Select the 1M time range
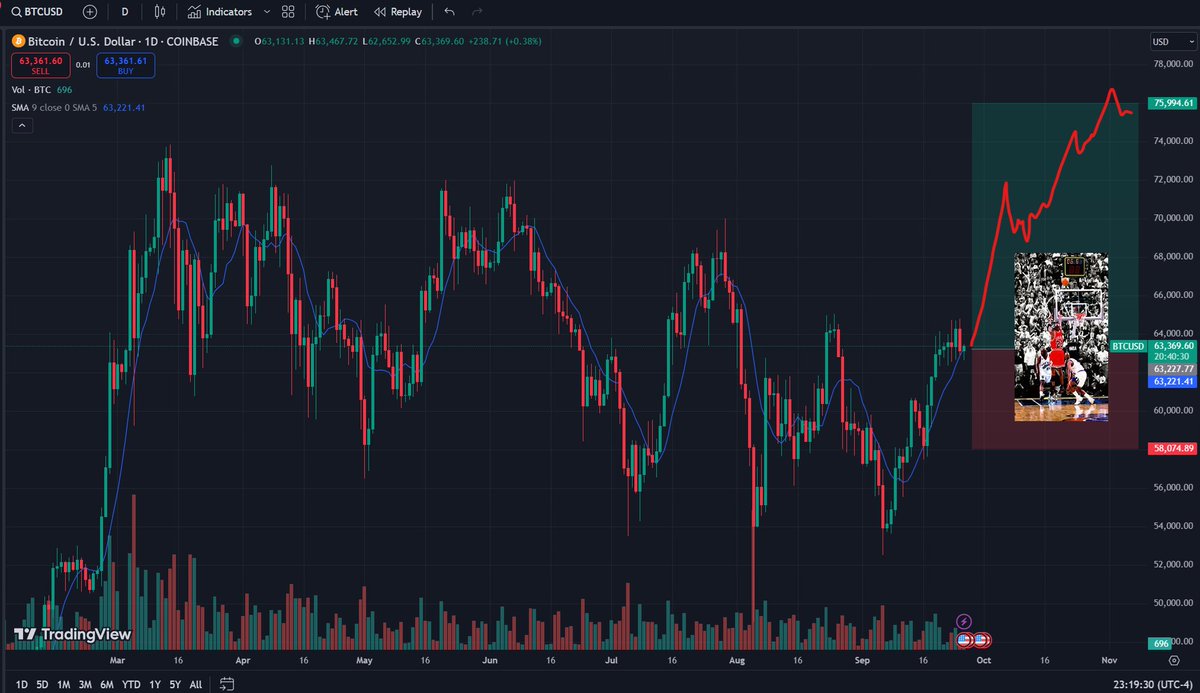The width and height of the screenshot is (1200, 693). (63, 684)
